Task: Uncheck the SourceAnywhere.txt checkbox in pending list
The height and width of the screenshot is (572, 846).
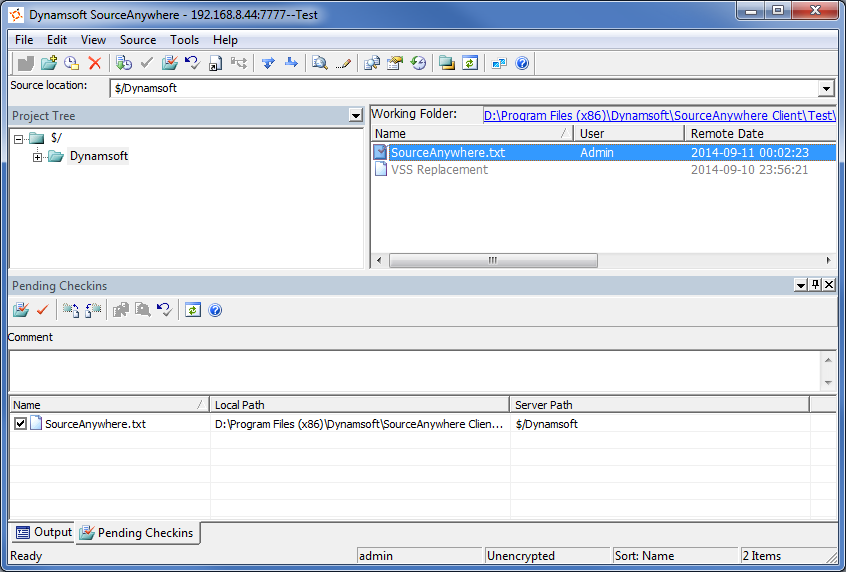Action: coord(21,424)
